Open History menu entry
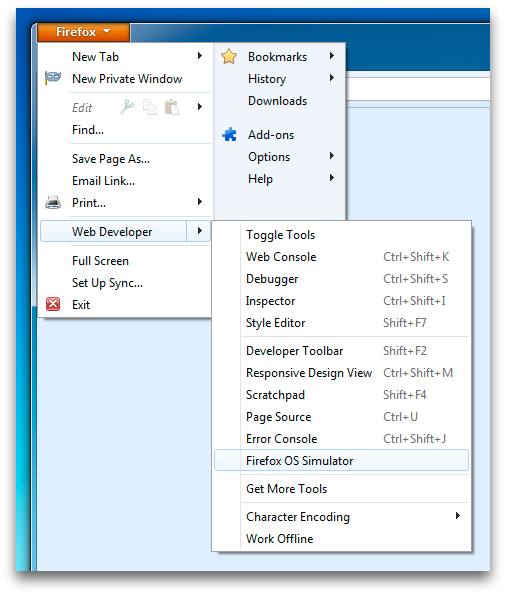Screen dimensions: 506x595 279,79
